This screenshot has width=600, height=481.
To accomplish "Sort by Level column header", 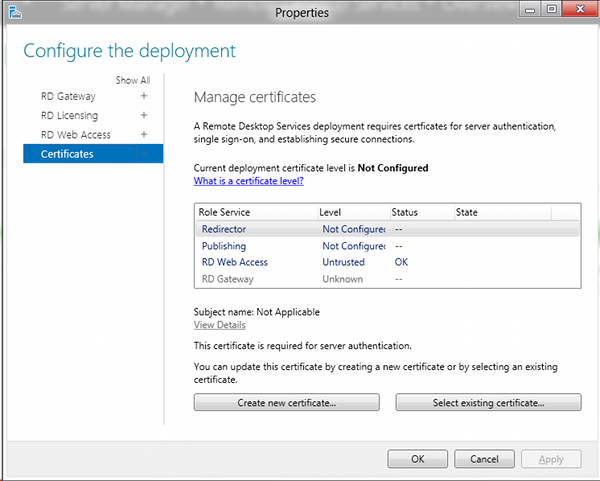I will 354,212.
